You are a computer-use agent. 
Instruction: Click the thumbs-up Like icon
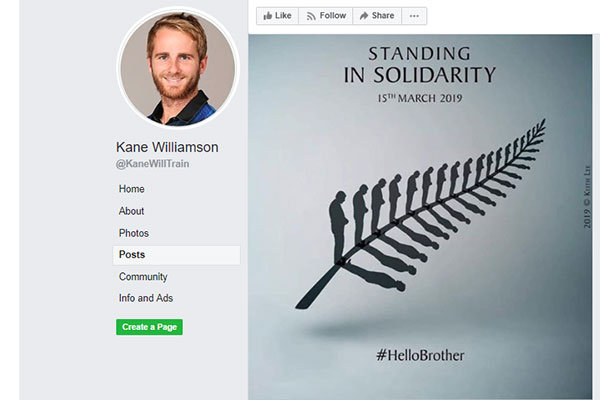click(267, 16)
